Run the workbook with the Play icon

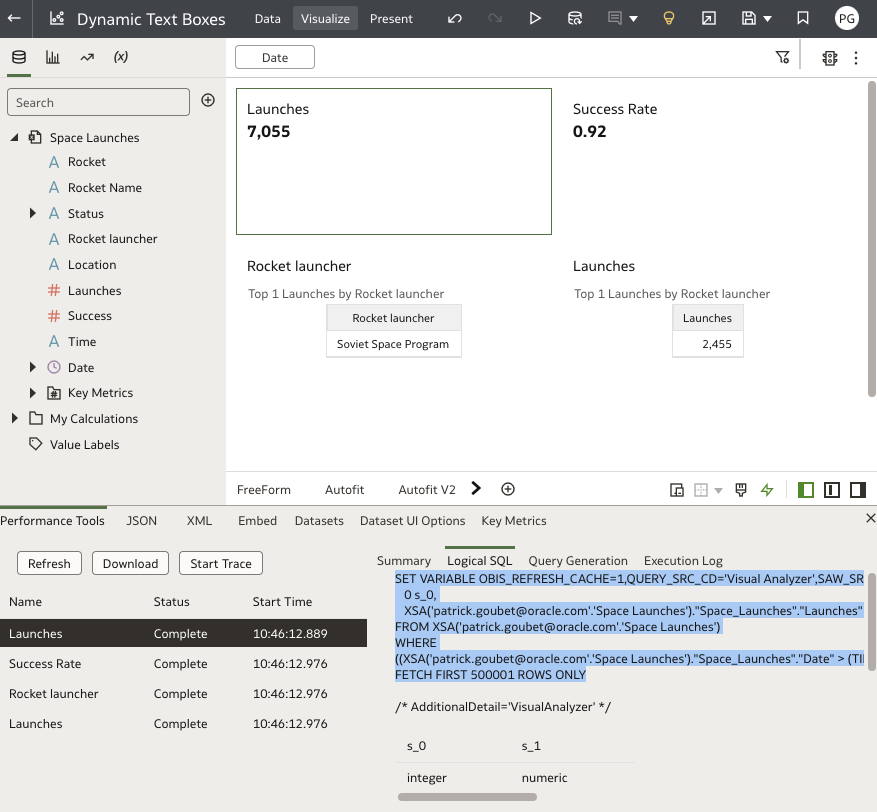coord(535,17)
